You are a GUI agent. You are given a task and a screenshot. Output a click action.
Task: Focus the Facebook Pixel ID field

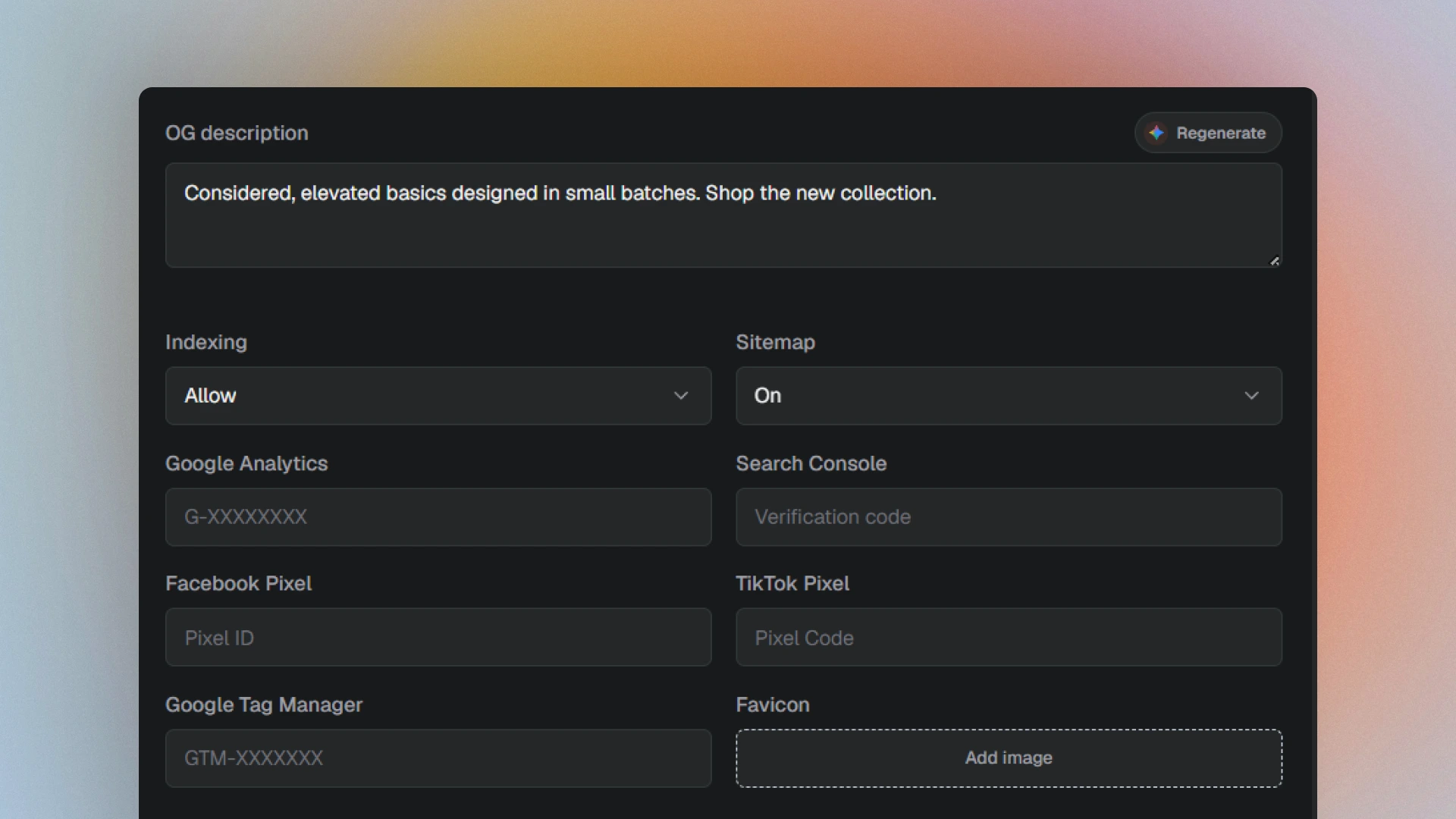(x=438, y=637)
